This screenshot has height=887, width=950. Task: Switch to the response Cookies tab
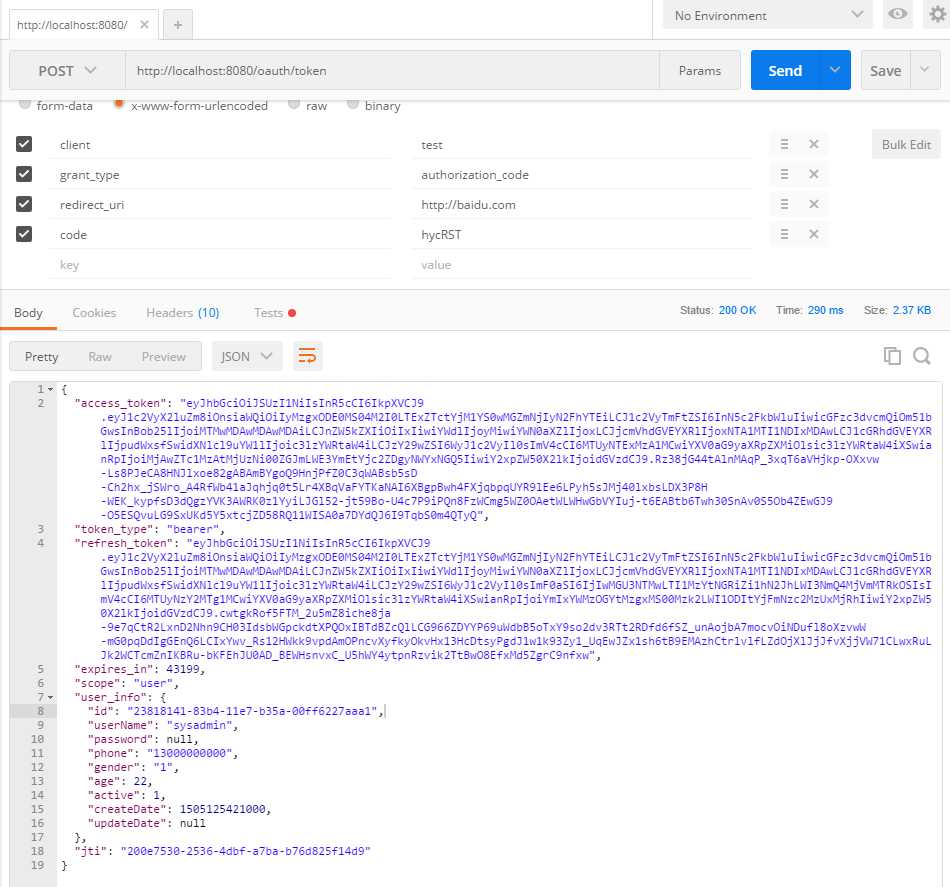pyautogui.click(x=94, y=313)
